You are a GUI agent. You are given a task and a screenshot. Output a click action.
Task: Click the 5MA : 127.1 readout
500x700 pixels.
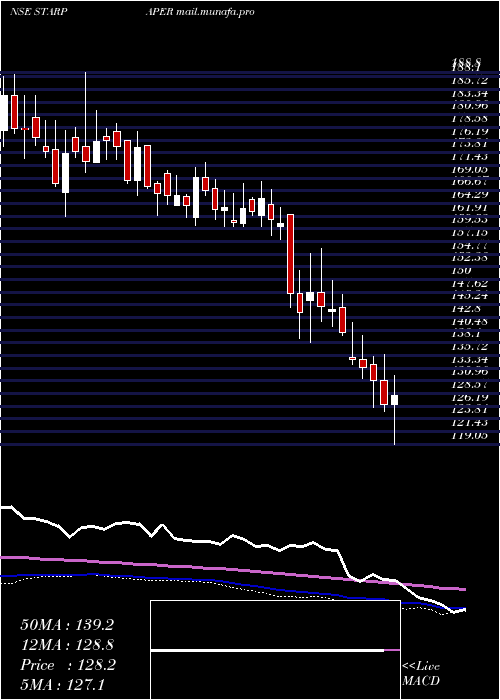[62, 685]
